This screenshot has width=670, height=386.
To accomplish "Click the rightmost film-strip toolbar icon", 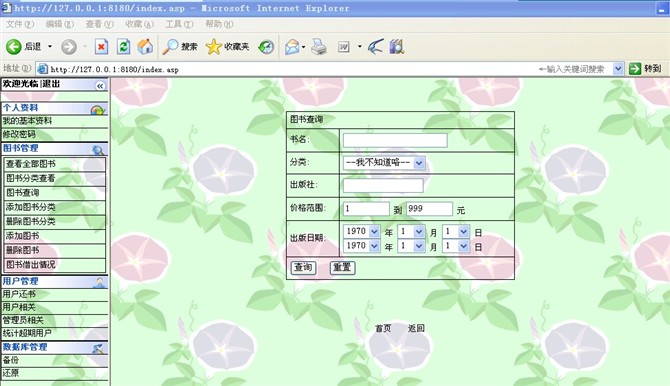I will click(397, 47).
